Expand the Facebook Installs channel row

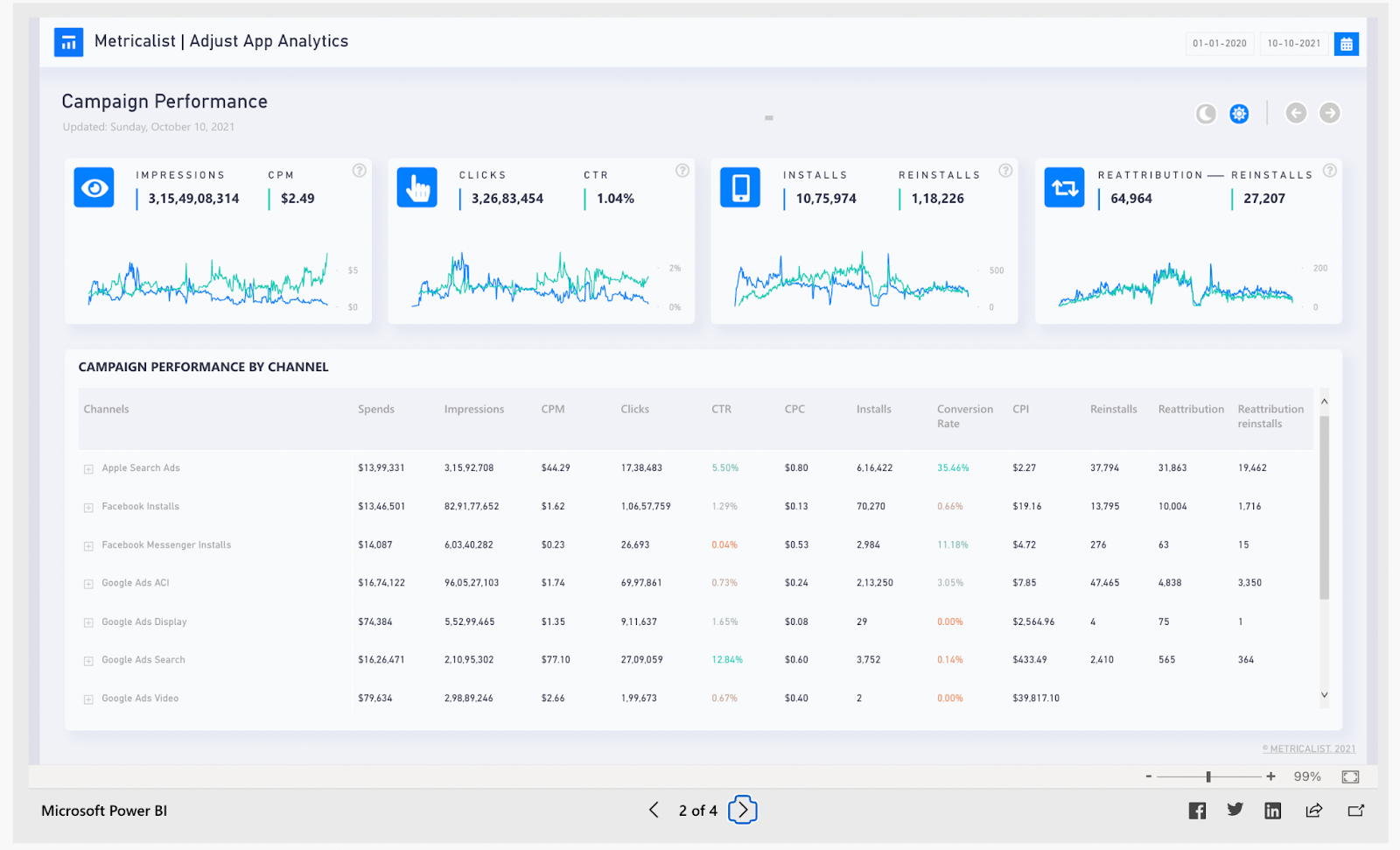87,506
